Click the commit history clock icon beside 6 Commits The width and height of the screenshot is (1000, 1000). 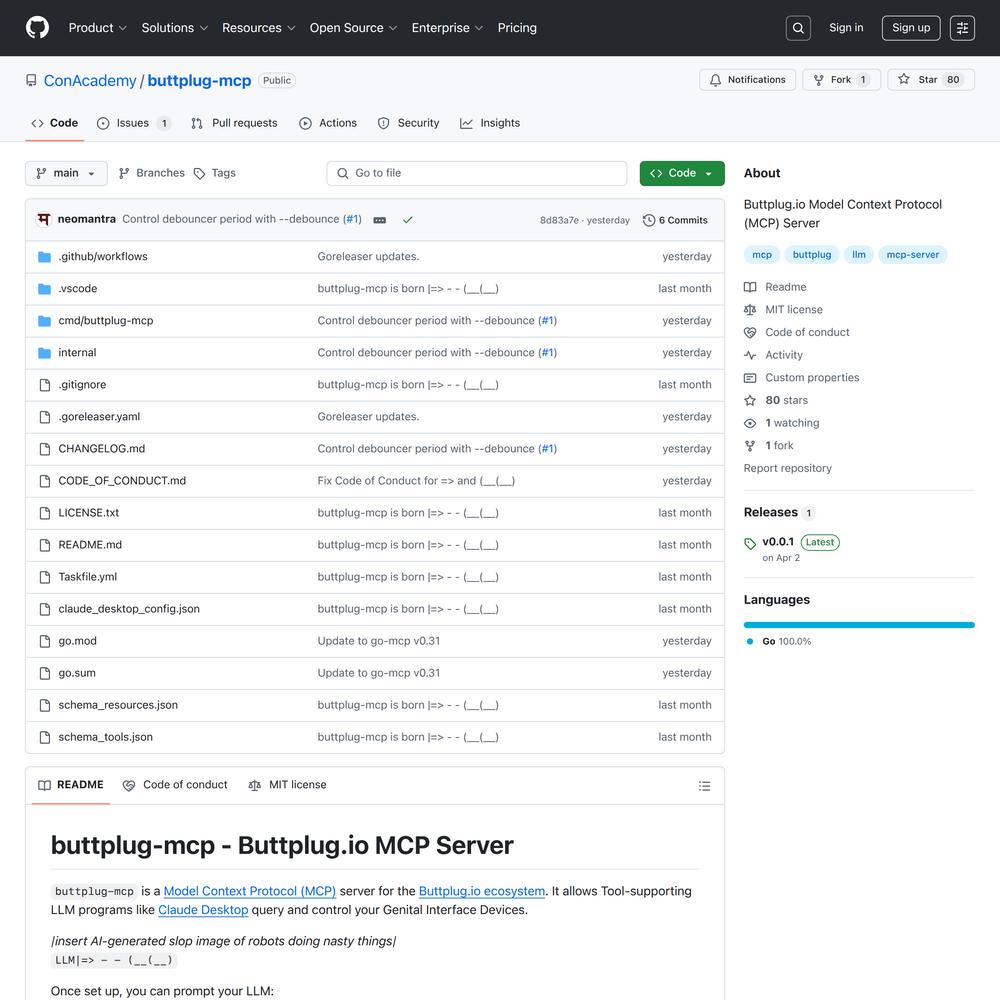649,220
